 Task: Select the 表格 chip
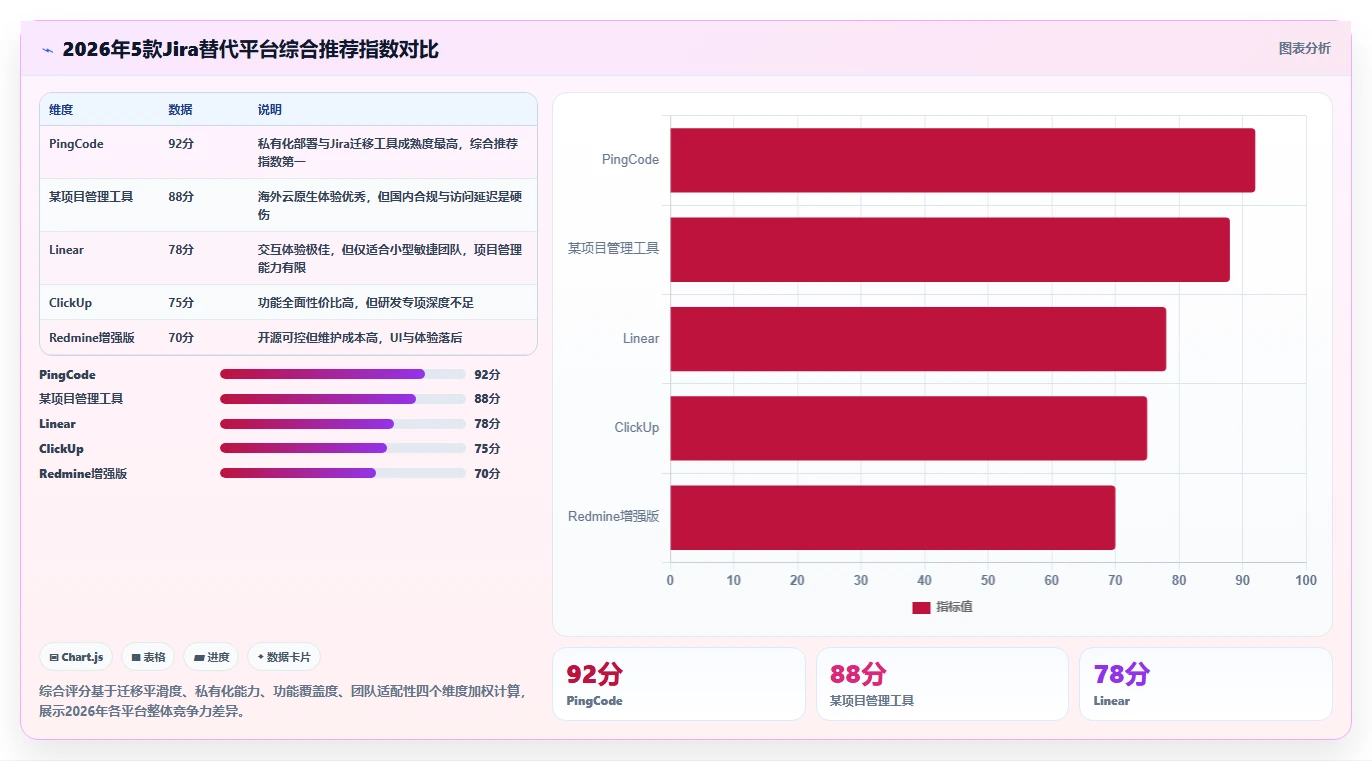[148, 657]
